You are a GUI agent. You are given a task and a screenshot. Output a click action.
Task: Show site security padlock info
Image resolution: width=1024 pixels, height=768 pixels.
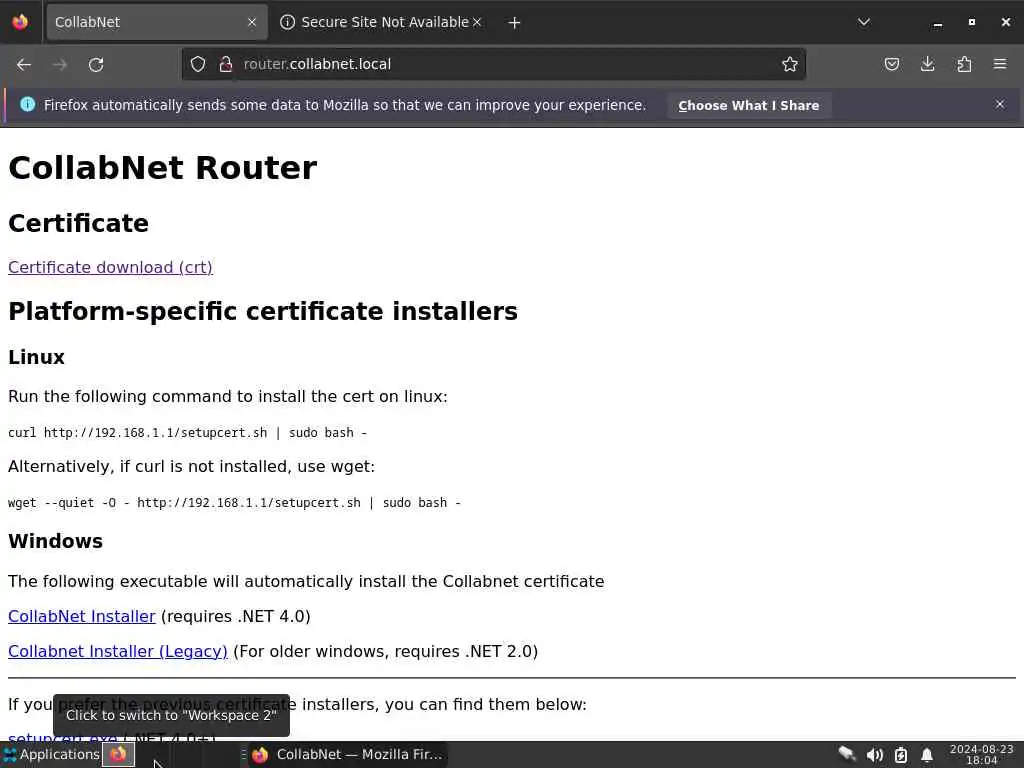(226, 64)
